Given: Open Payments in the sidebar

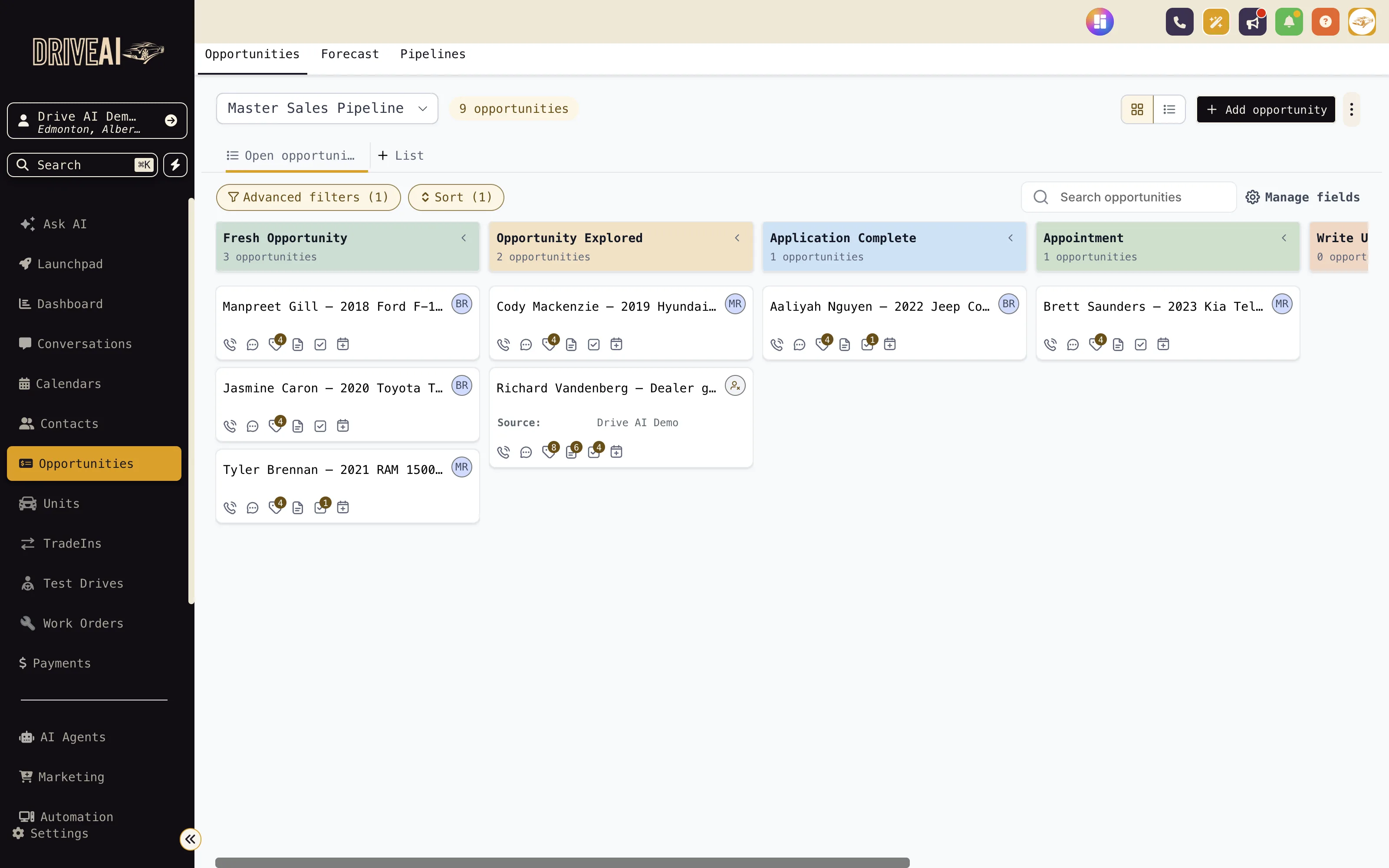Looking at the screenshot, I should [x=94, y=663].
